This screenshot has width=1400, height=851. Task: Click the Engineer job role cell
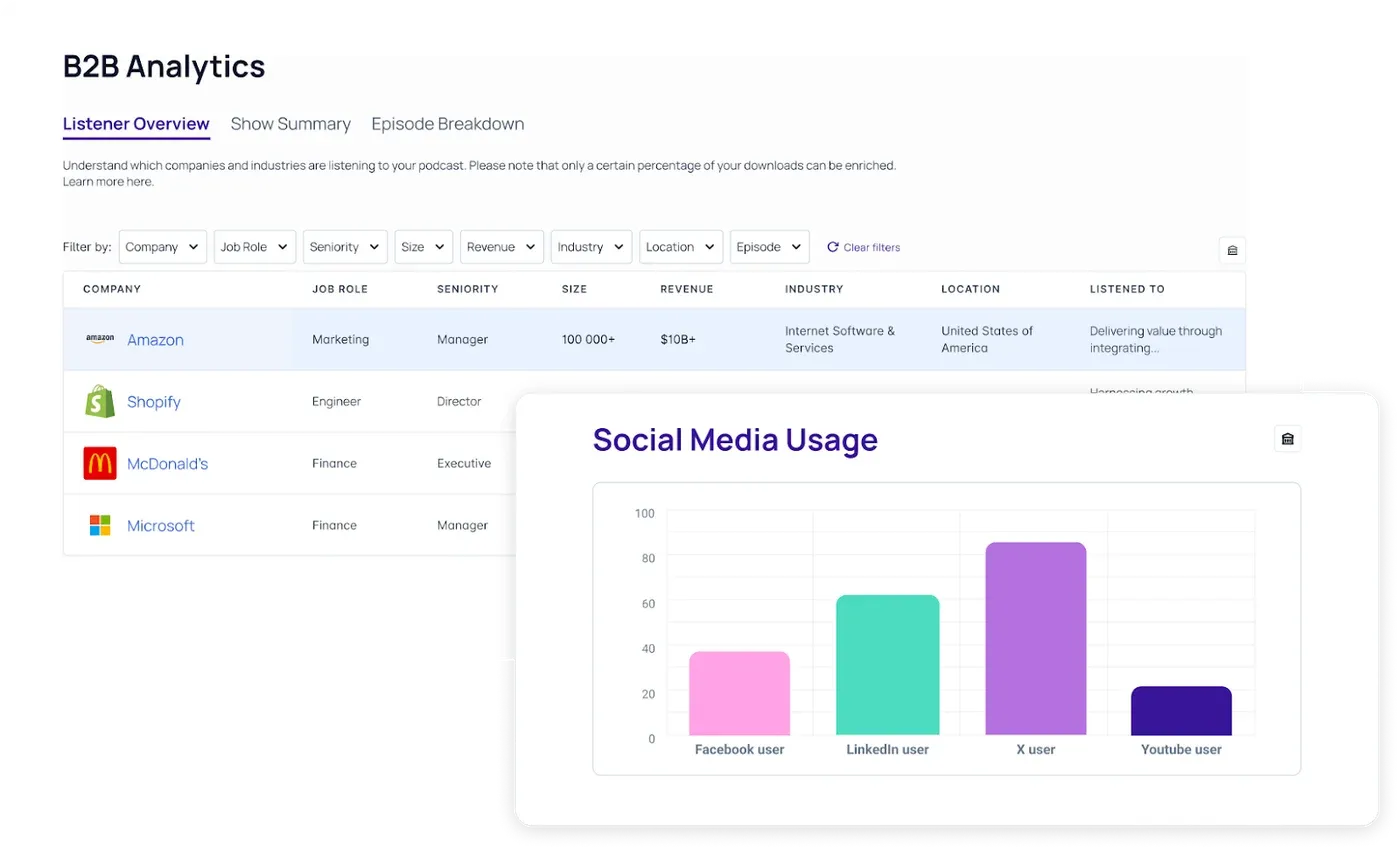pos(336,401)
